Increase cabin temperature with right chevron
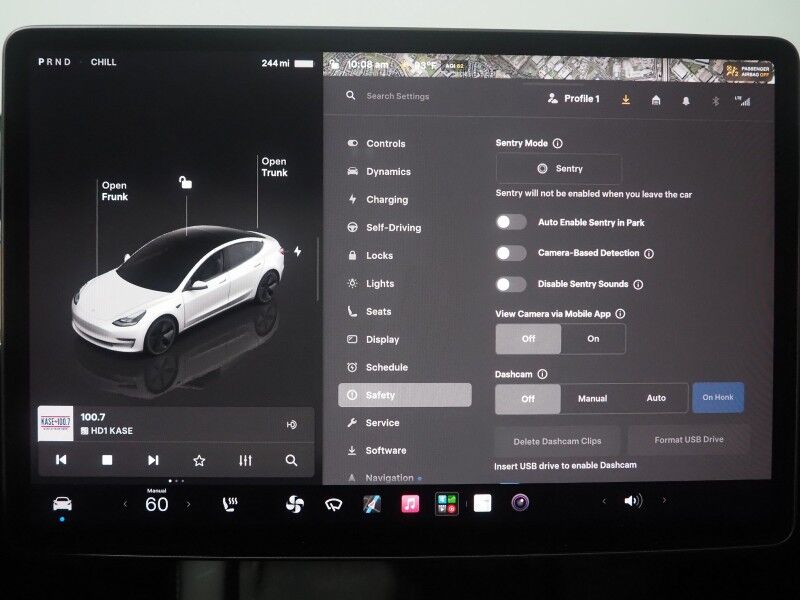 click(188, 504)
